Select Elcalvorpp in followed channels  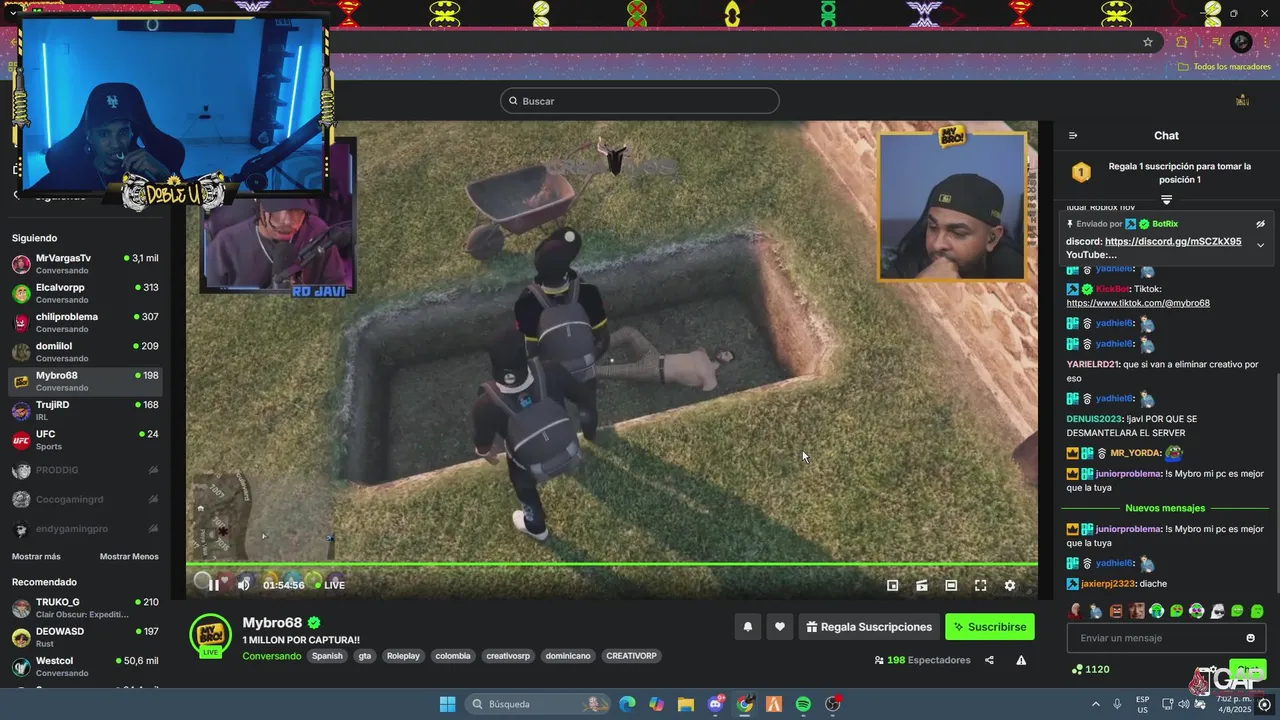[85, 293]
